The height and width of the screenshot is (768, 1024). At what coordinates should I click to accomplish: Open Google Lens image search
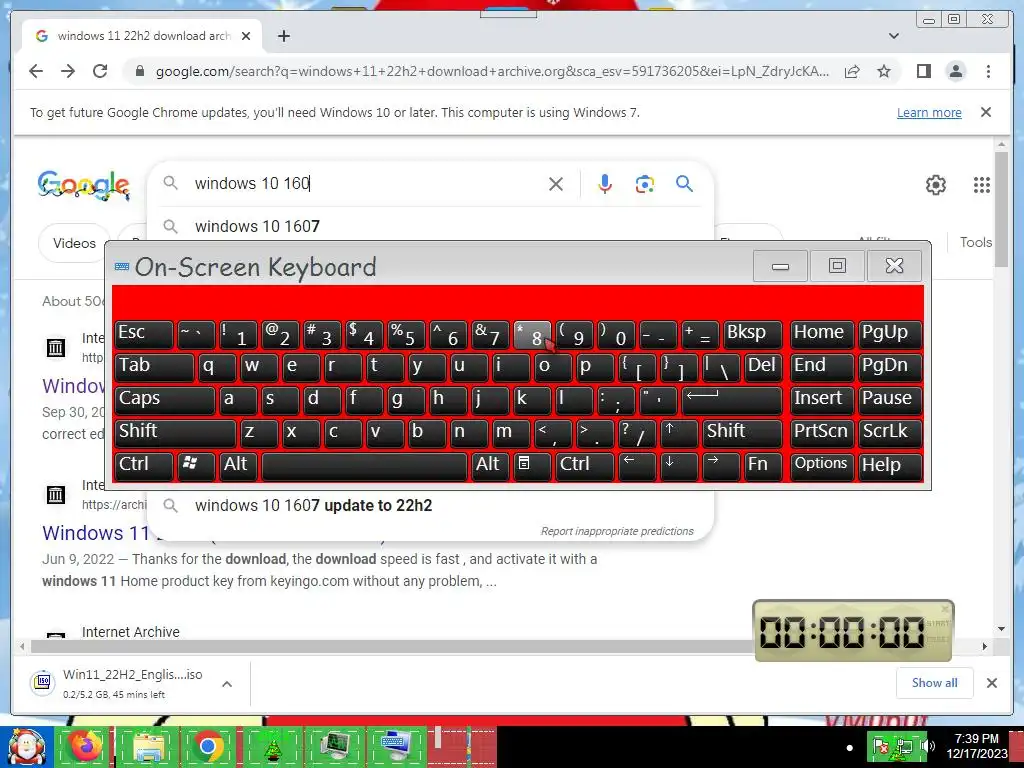pyautogui.click(x=645, y=184)
